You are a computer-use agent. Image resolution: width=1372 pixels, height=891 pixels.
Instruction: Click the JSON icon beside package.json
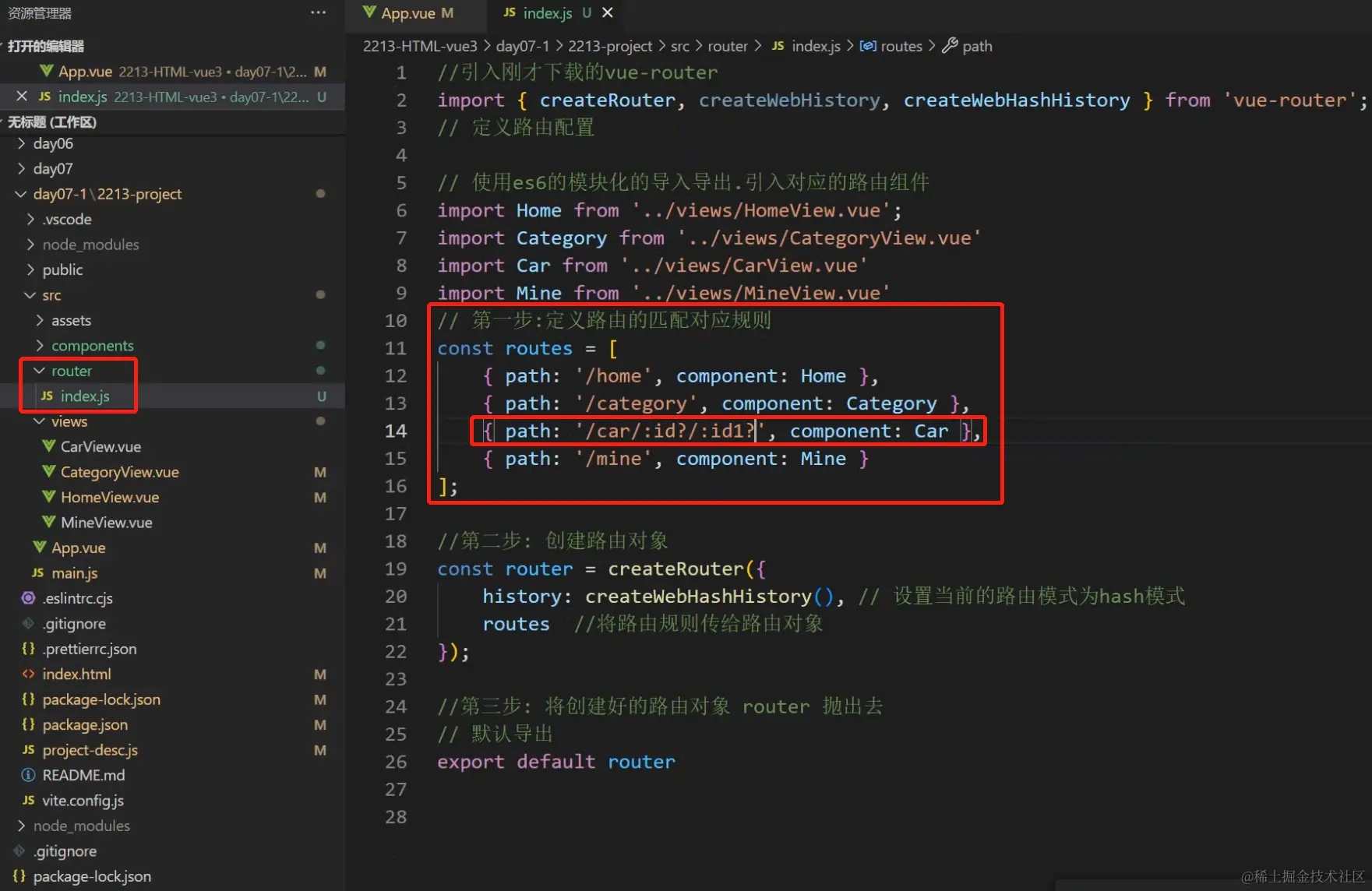coord(28,724)
